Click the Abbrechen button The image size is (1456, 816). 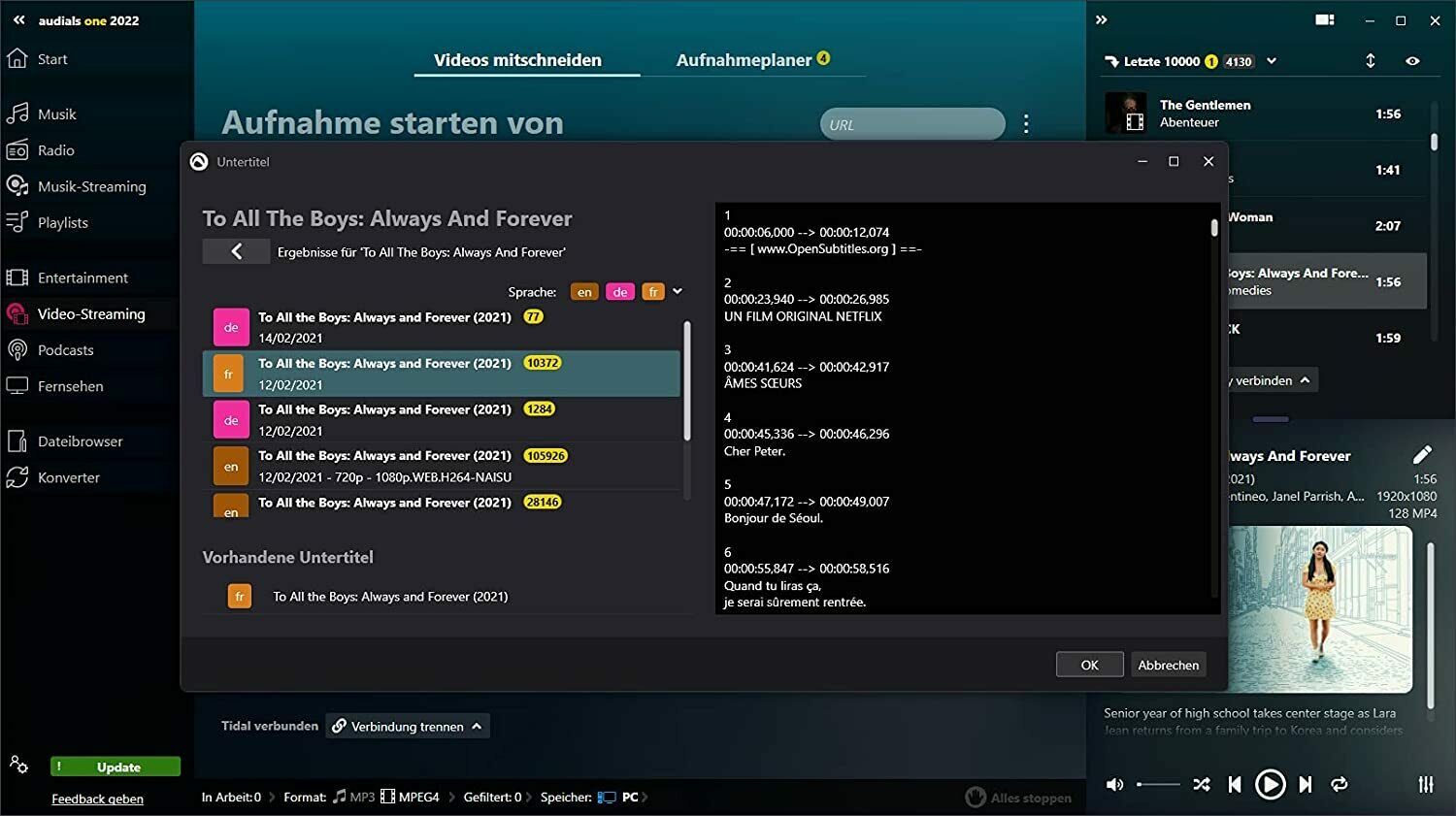point(1168,665)
